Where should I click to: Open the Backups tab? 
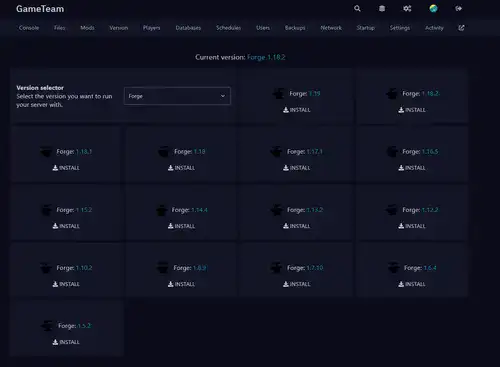tap(295, 28)
